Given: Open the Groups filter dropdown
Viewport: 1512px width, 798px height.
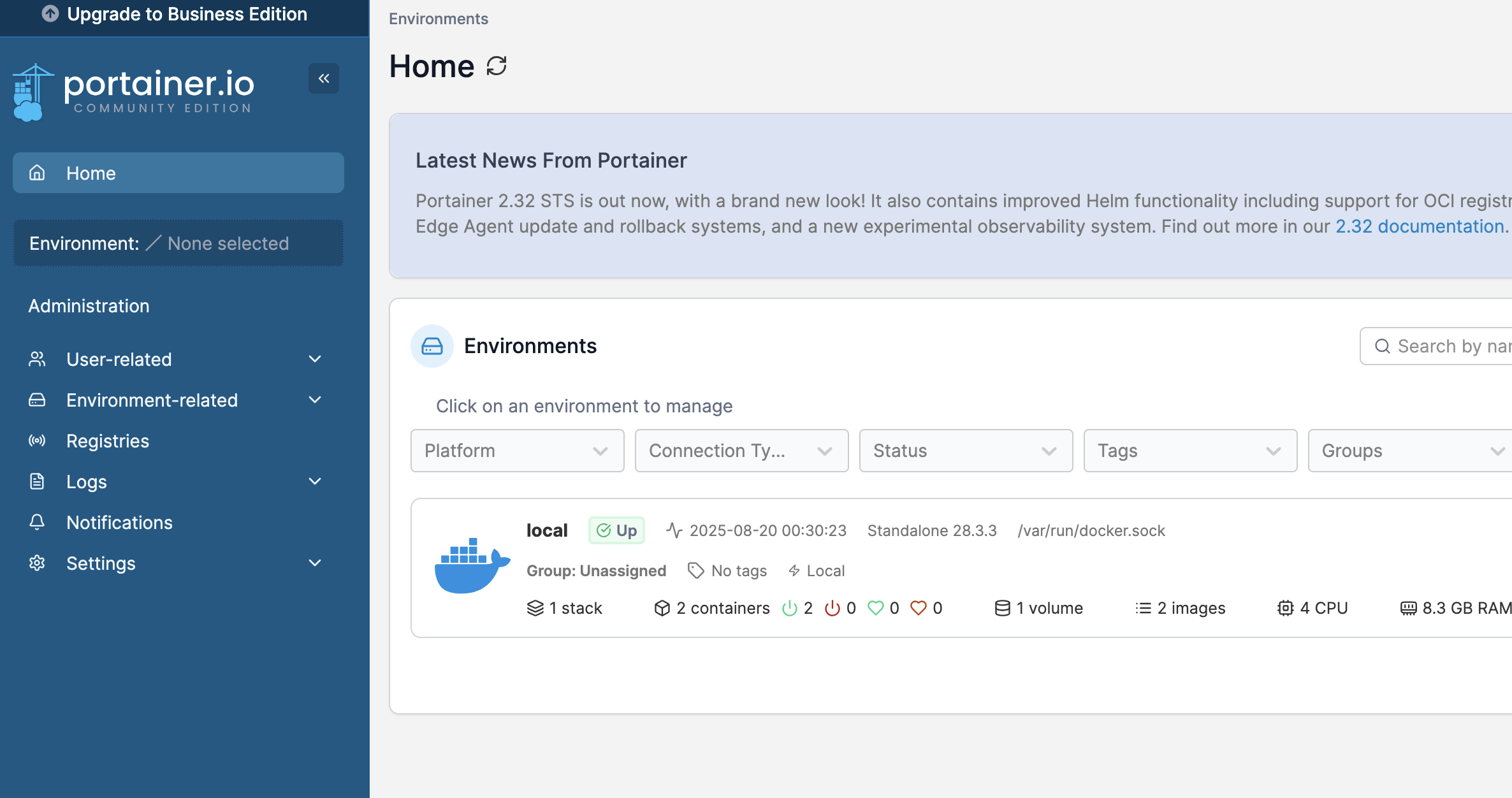Looking at the screenshot, I should click(1410, 451).
